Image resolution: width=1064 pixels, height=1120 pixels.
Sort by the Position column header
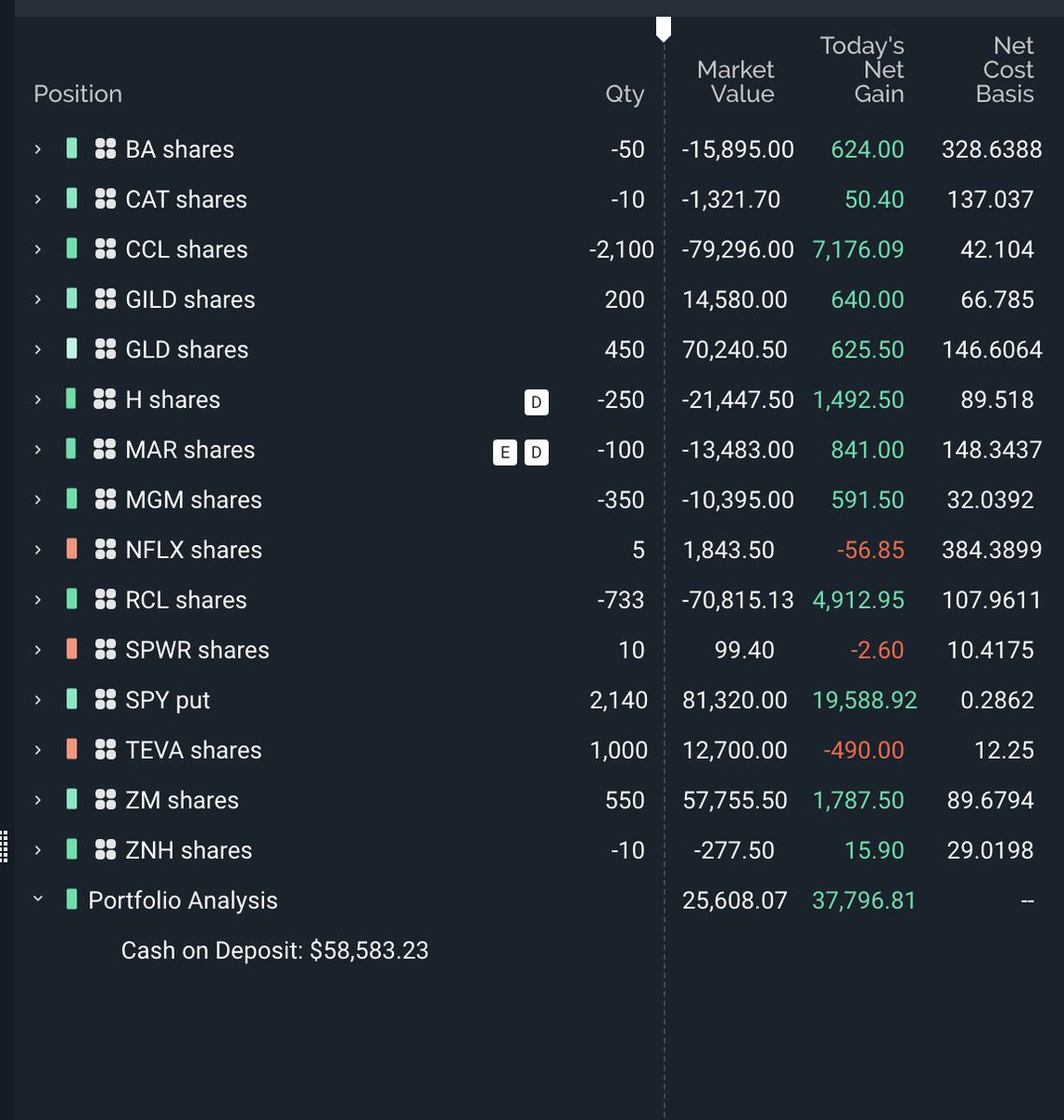coord(77,94)
